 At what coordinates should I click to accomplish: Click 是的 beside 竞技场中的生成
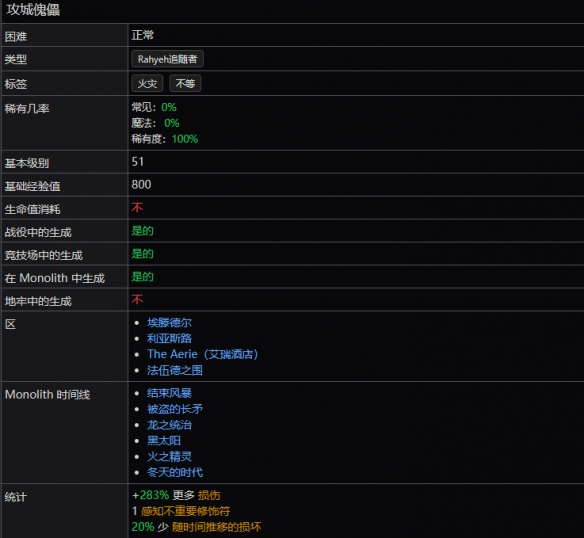pos(142,254)
